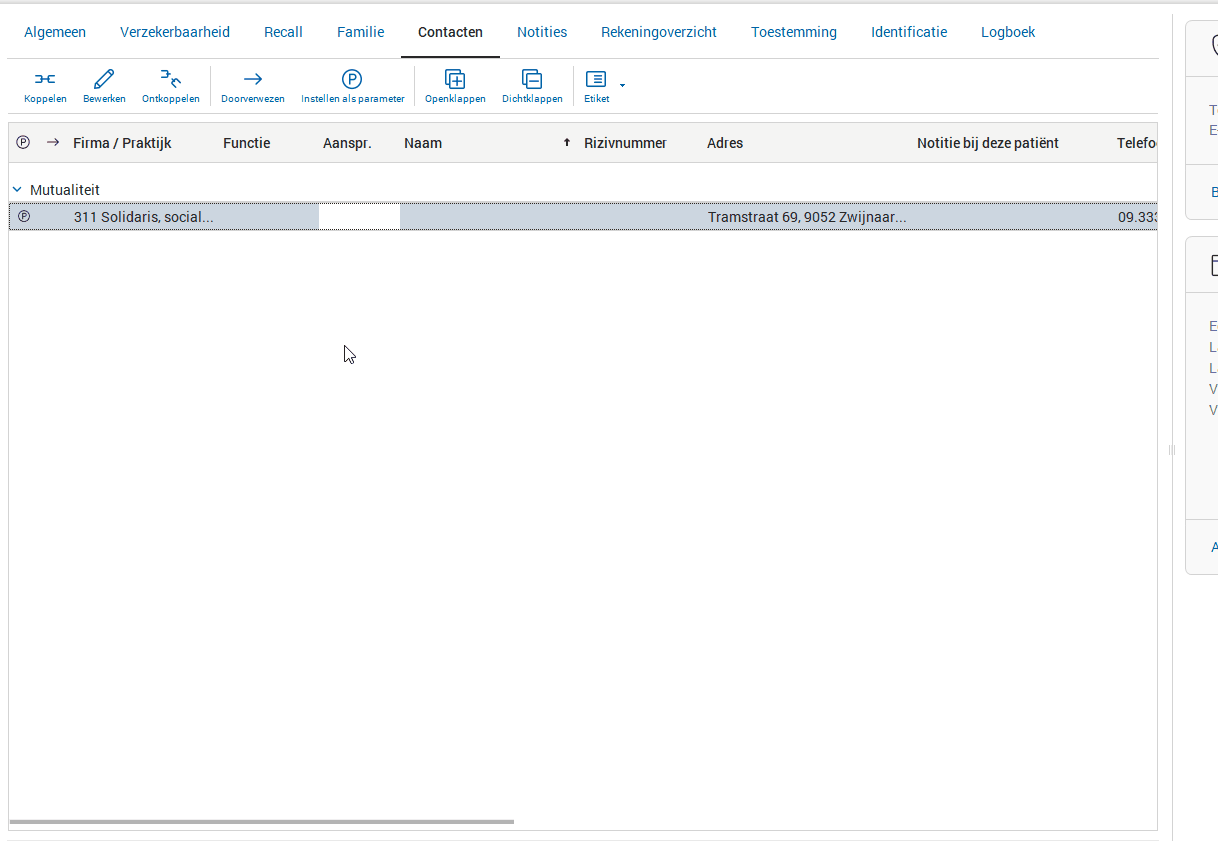Click the Tramstraat 69 address cell
This screenshot has width=1218, height=841.
[x=807, y=216]
